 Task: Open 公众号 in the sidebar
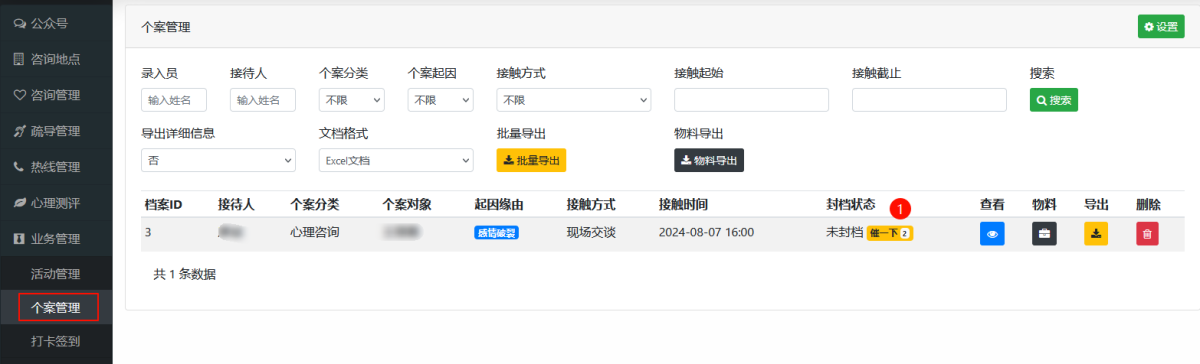tap(56, 23)
